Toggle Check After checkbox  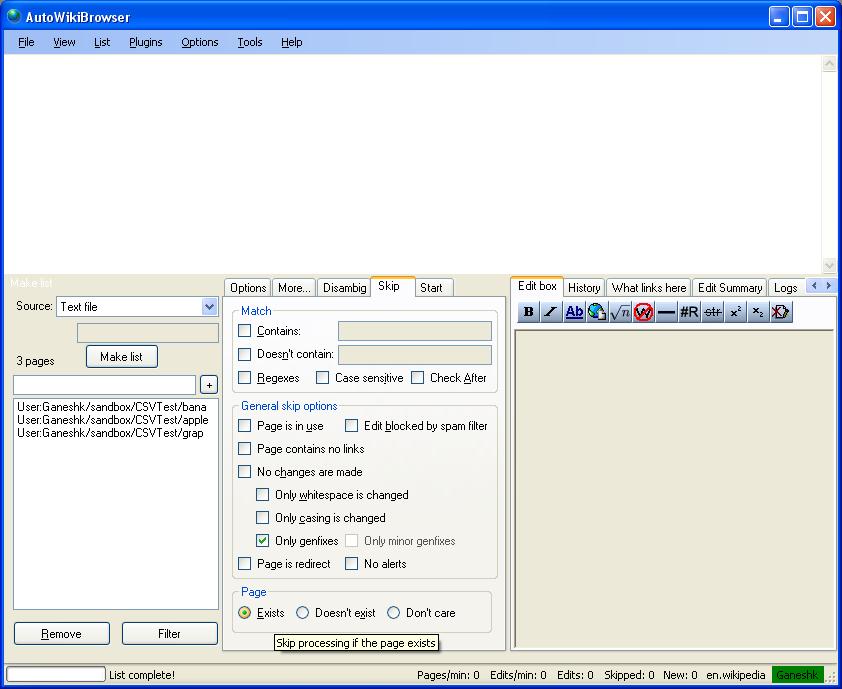point(417,378)
